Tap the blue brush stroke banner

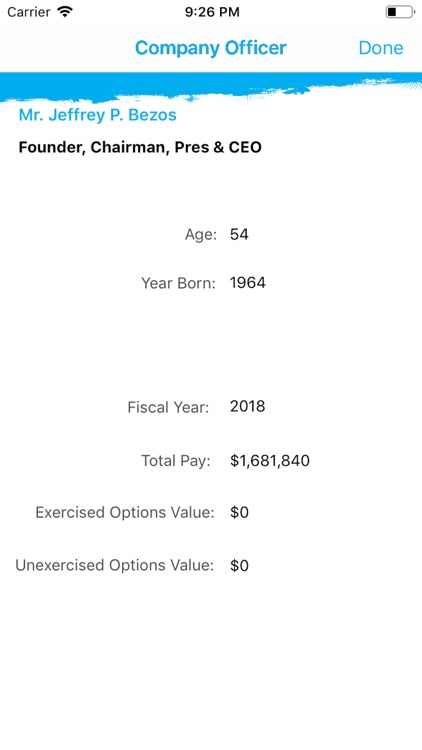211,87
